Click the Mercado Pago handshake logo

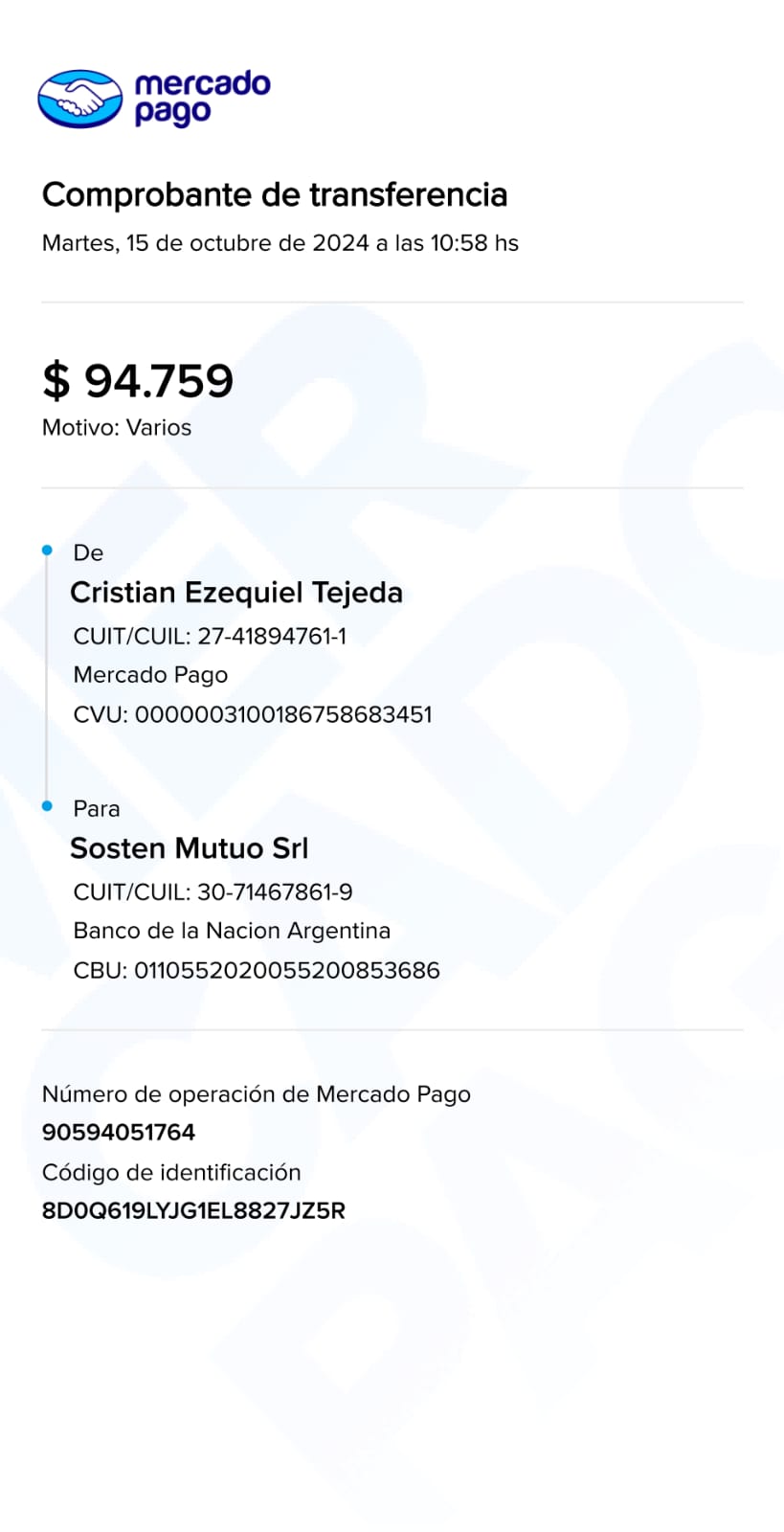79,99
